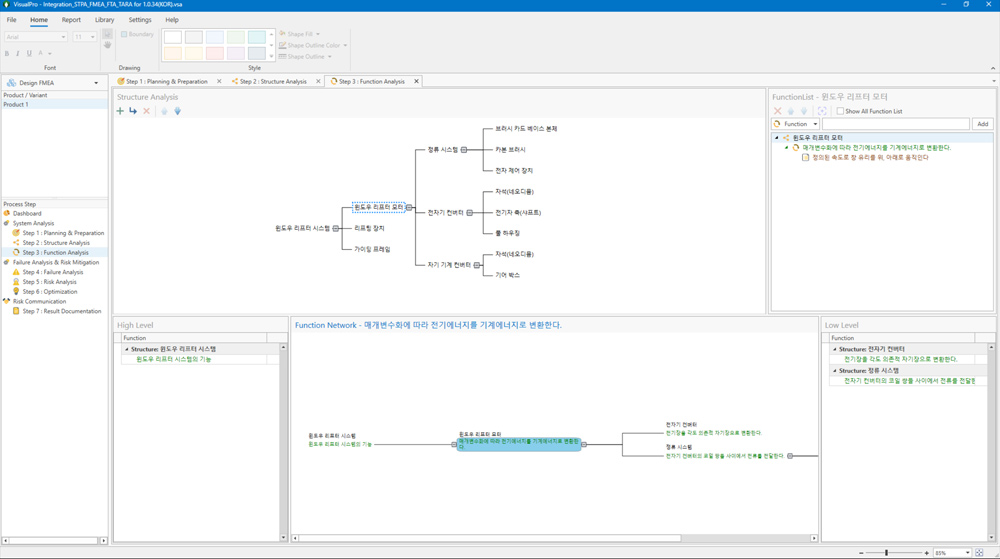The image size is (1000, 559).
Task: Collapse 윈도우 리프터 모터 in FunctionList tree
Action: 777,138
